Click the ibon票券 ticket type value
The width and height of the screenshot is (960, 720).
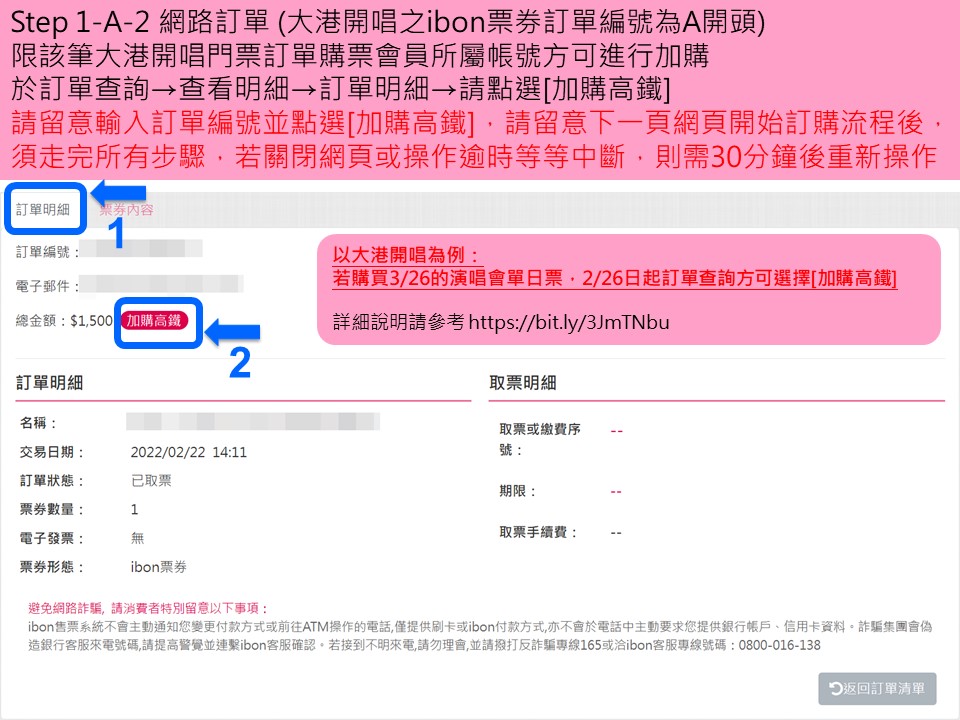[x=159, y=567]
